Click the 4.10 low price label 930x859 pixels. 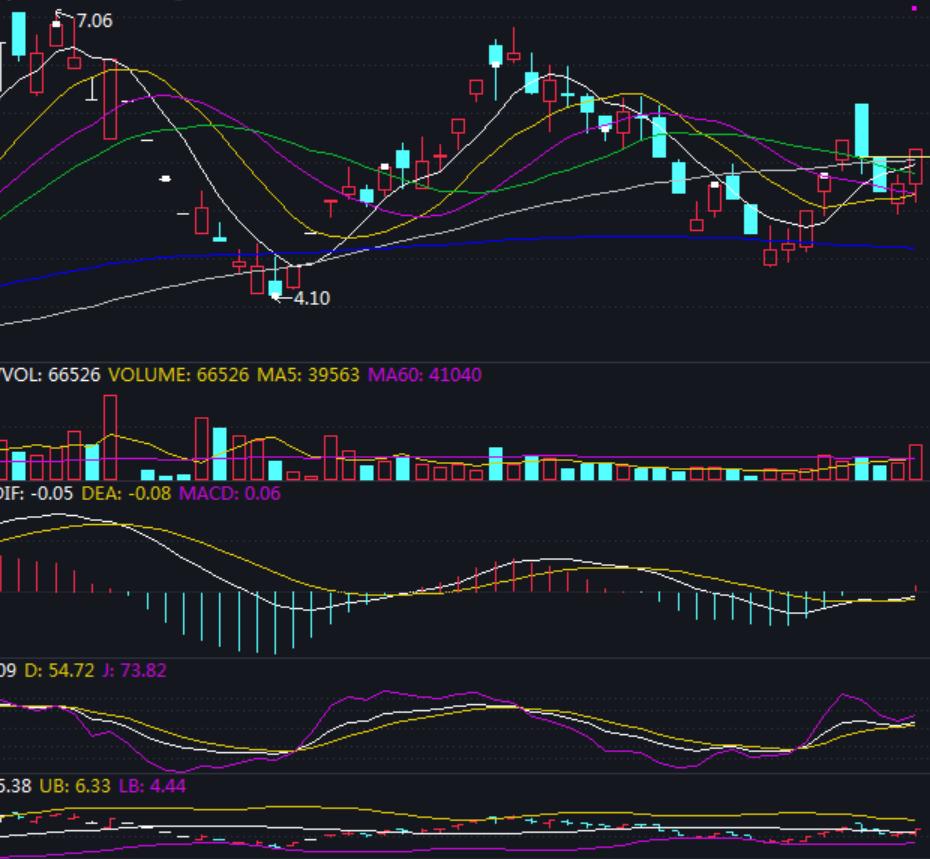(312, 298)
